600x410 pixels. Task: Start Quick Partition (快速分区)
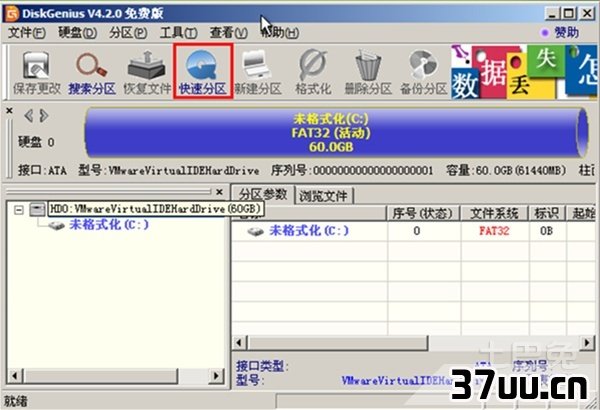pos(203,72)
